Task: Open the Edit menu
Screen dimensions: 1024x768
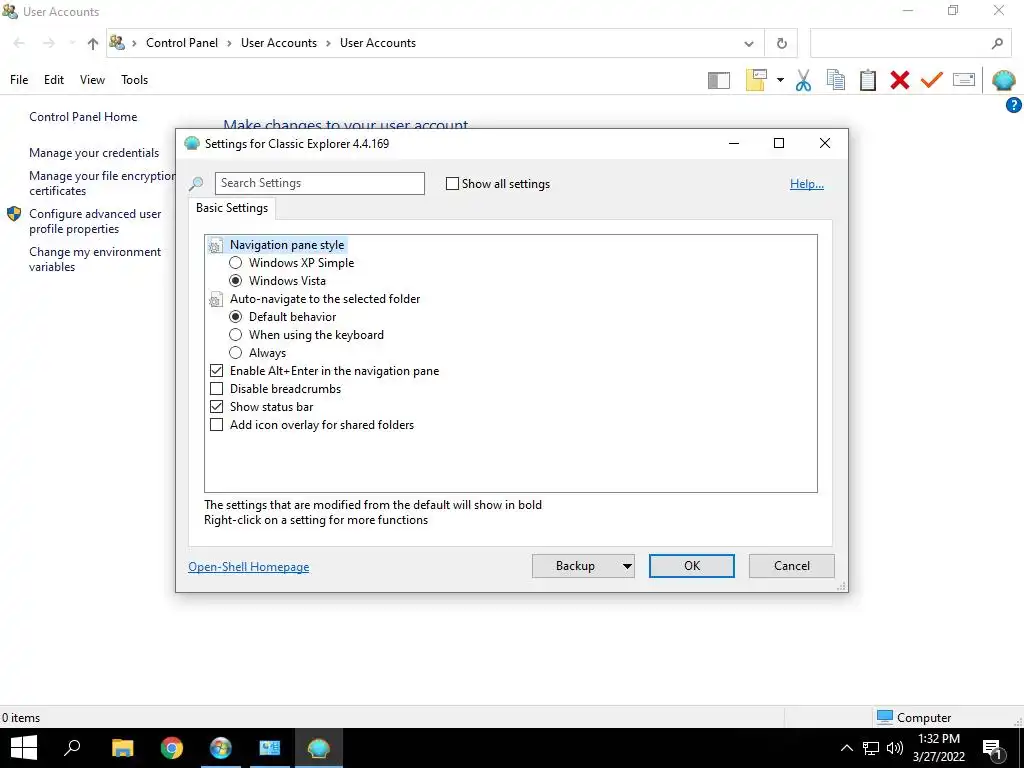Action: click(x=54, y=80)
